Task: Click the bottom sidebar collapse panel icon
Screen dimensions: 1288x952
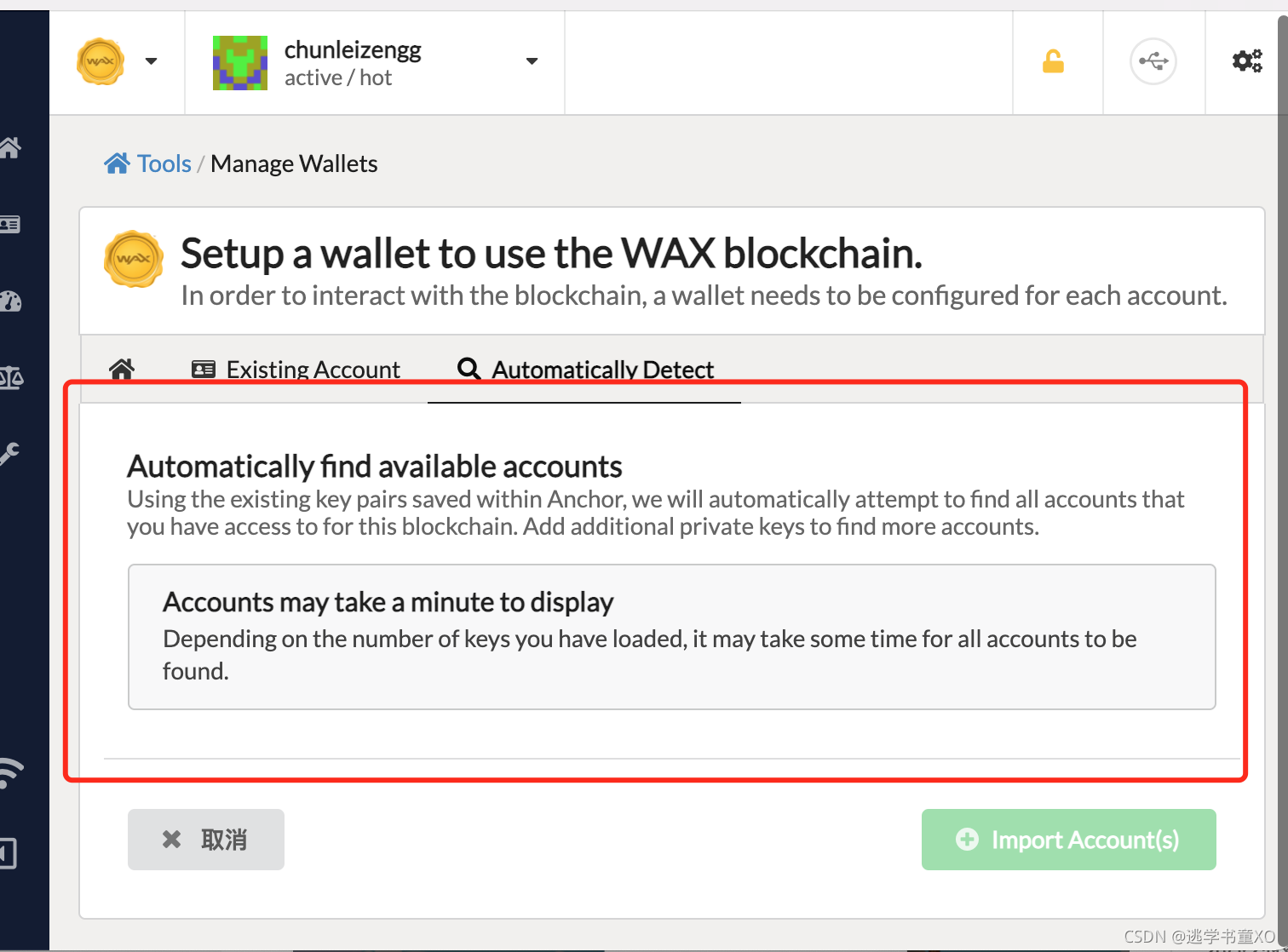Action: click(x=9, y=853)
